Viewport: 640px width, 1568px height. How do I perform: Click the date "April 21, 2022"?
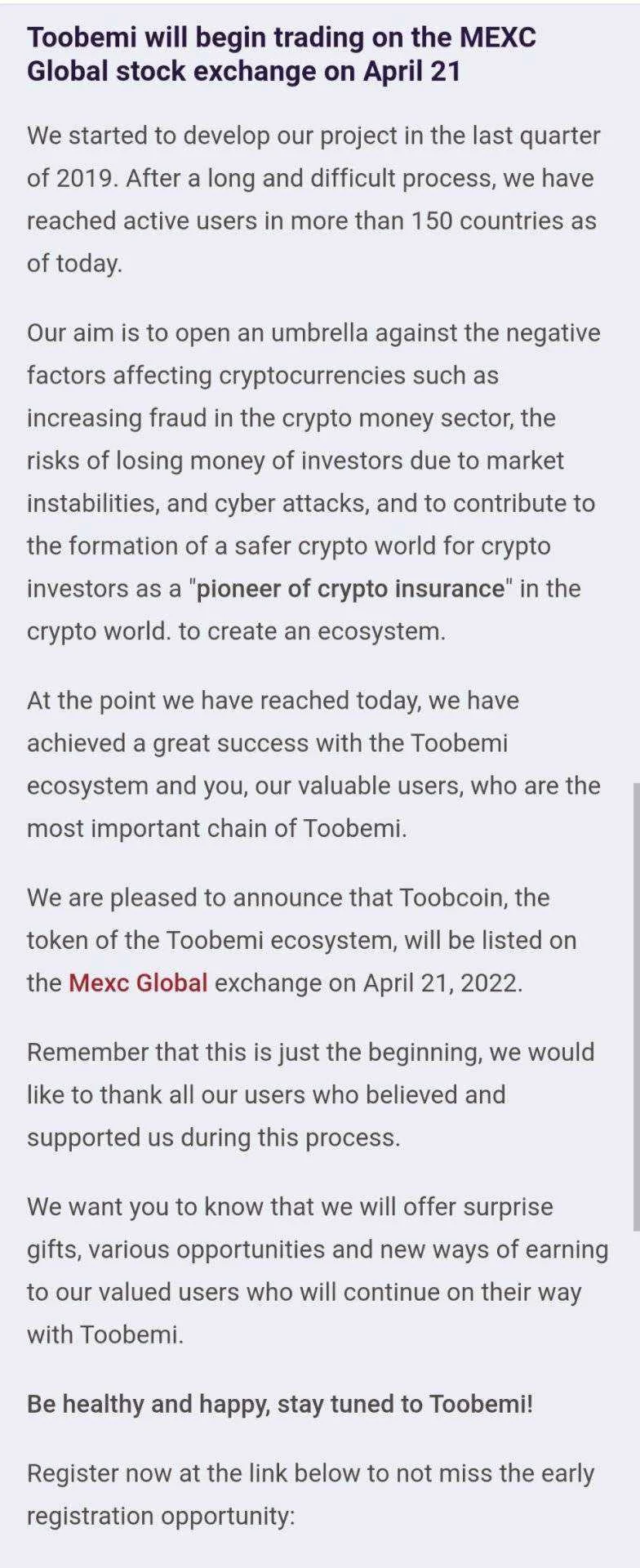tap(442, 982)
